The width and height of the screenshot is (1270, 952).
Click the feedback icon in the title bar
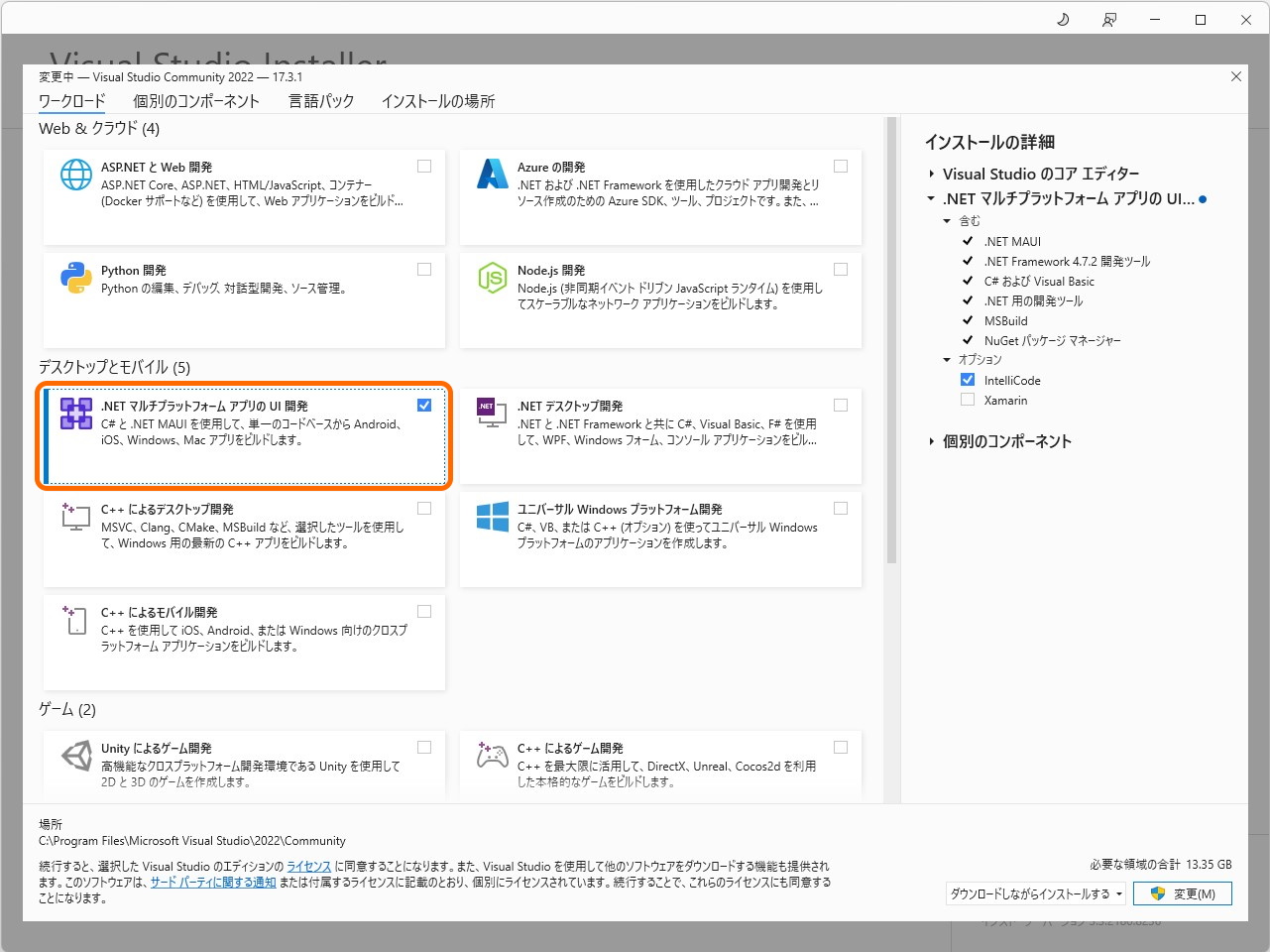point(1109,19)
